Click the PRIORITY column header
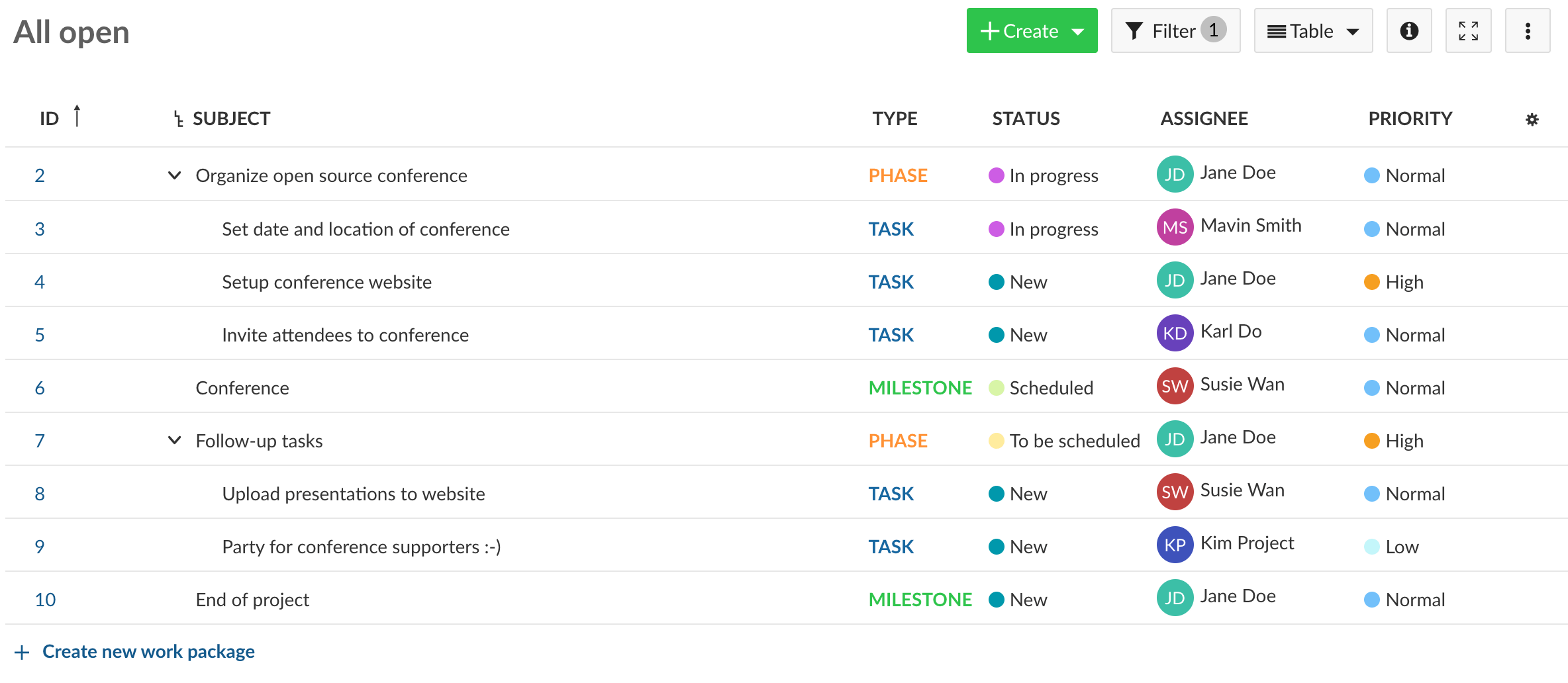This screenshot has height=683, width=1568. coord(1410,119)
